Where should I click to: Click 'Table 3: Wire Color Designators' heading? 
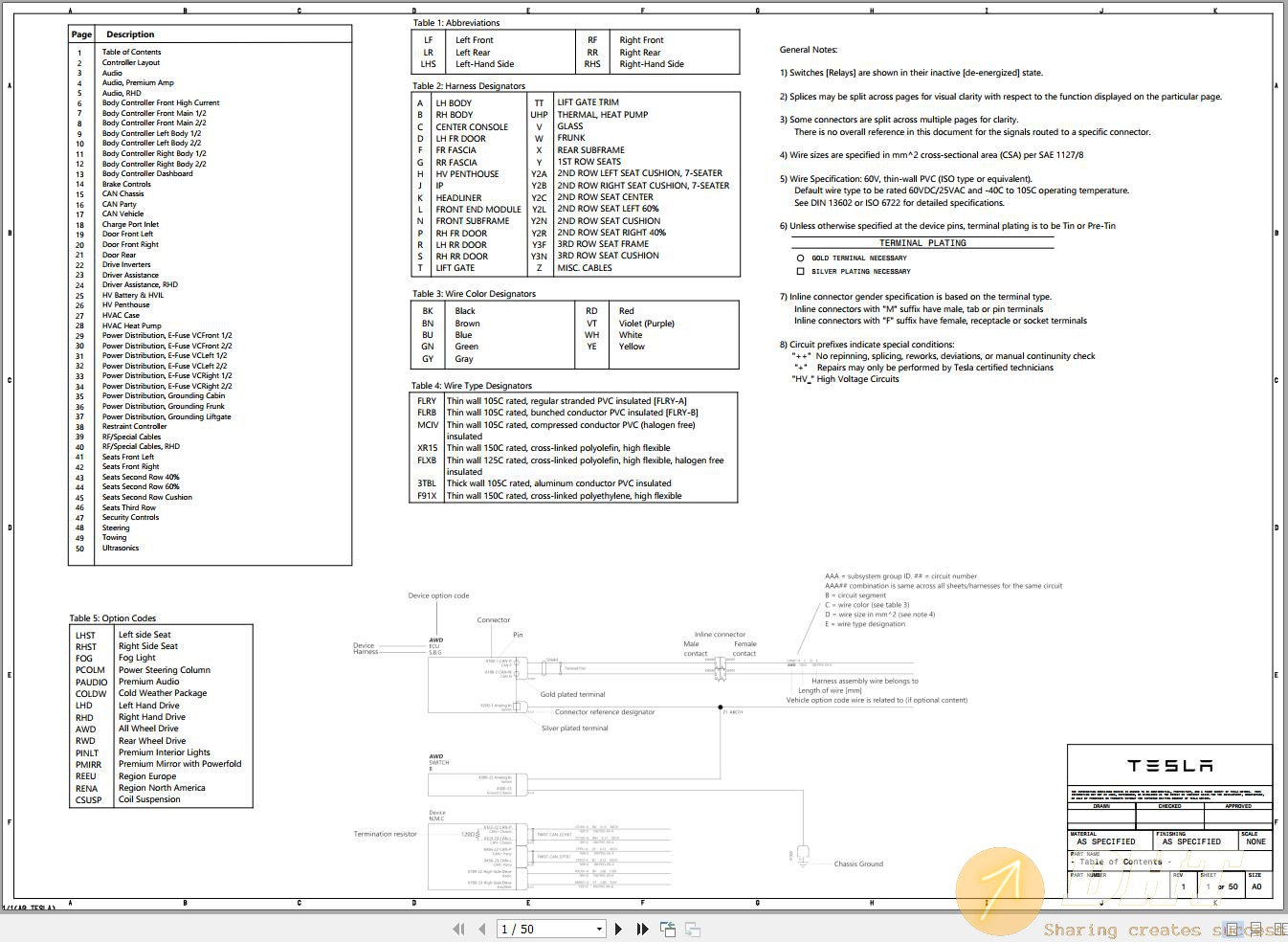474,294
